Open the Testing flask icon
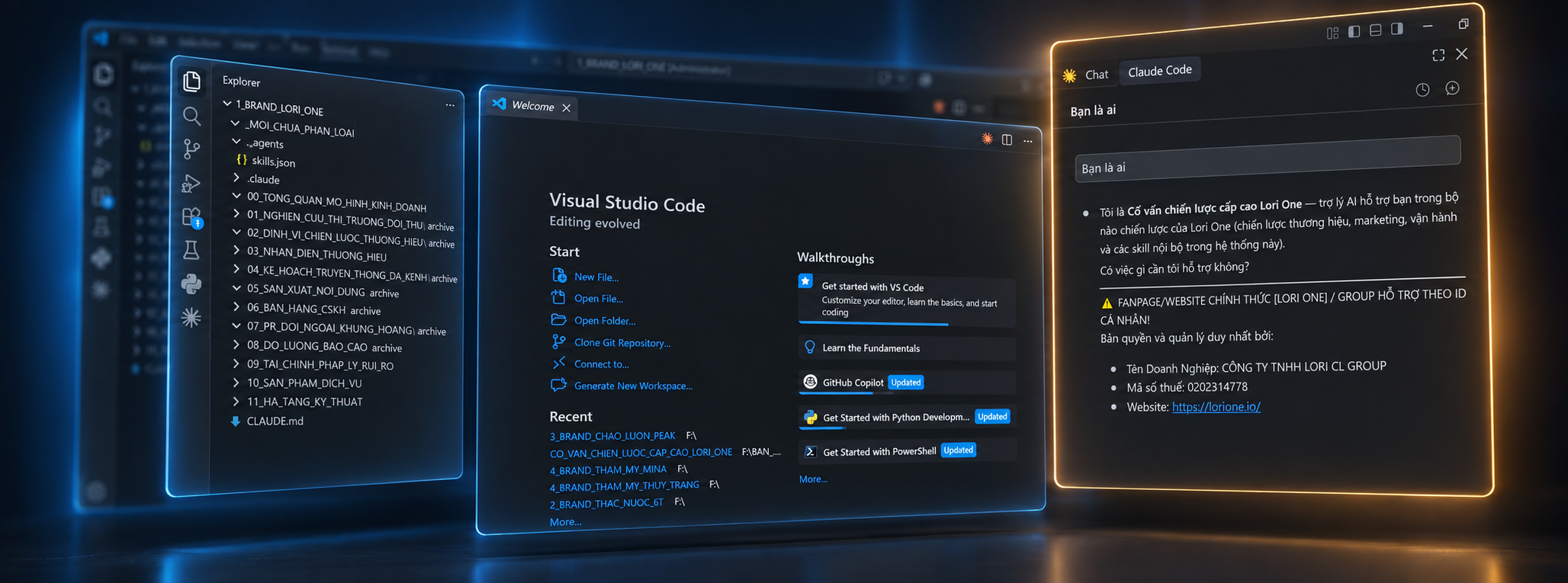The height and width of the screenshot is (583, 1568). click(x=191, y=250)
